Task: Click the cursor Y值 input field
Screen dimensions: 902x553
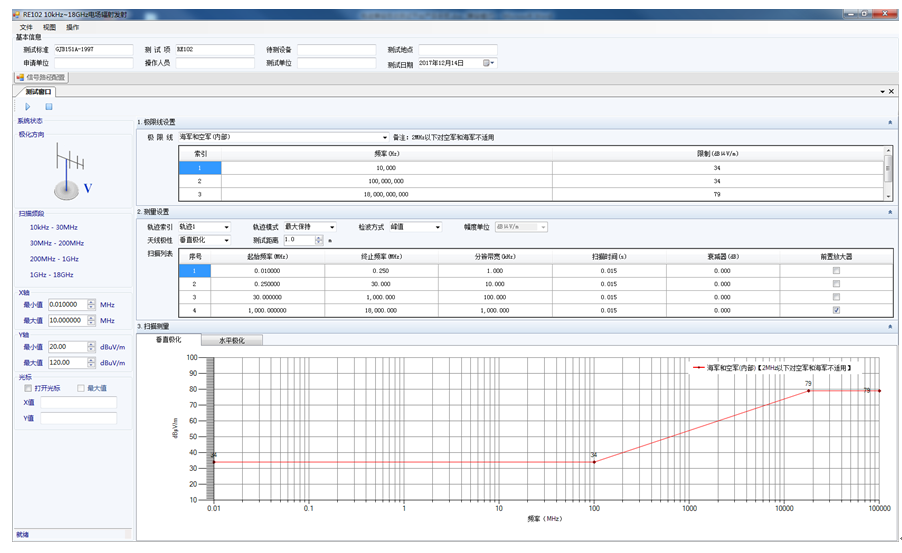Action: tap(78, 418)
